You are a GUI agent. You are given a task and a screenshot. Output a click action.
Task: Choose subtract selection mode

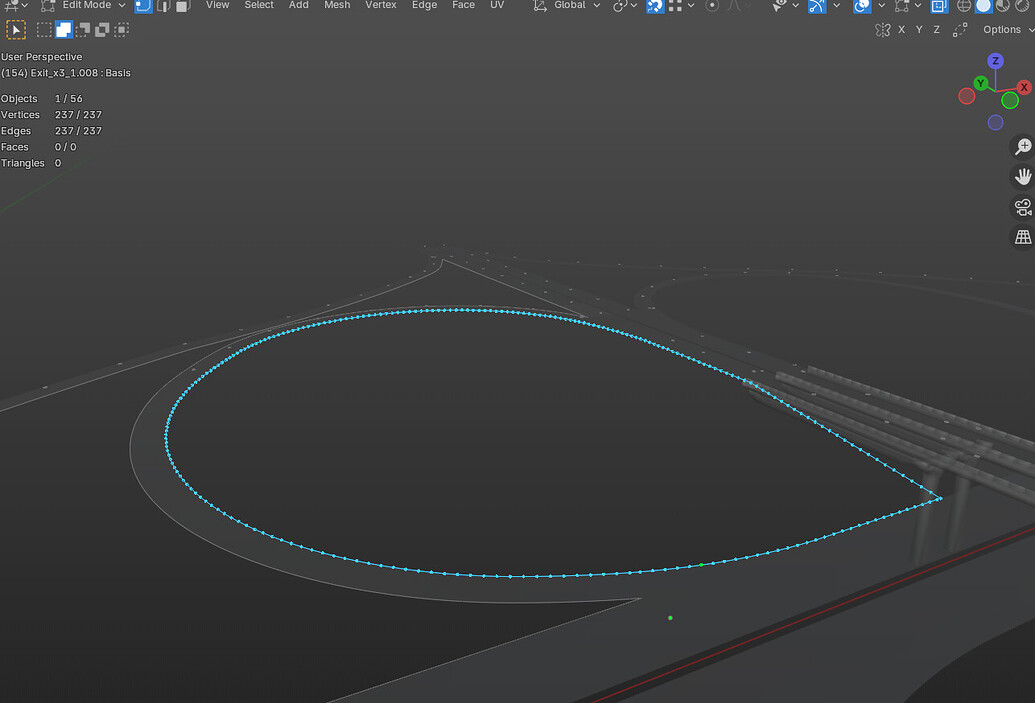[83, 30]
